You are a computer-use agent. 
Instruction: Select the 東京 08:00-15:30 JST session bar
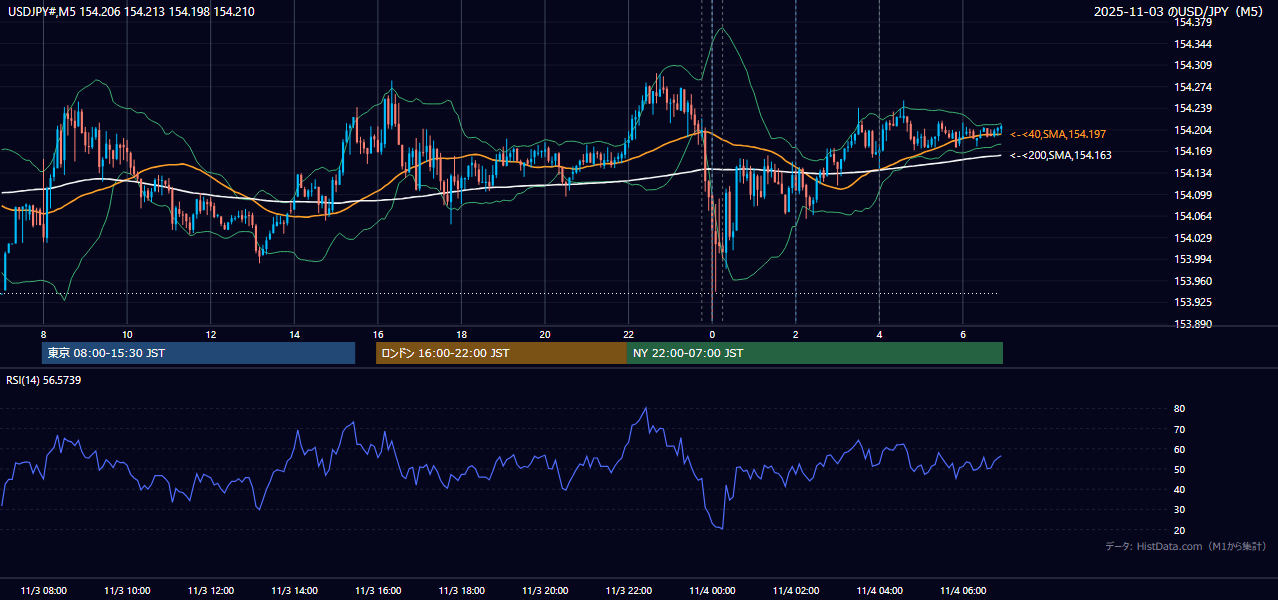[x=198, y=353]
